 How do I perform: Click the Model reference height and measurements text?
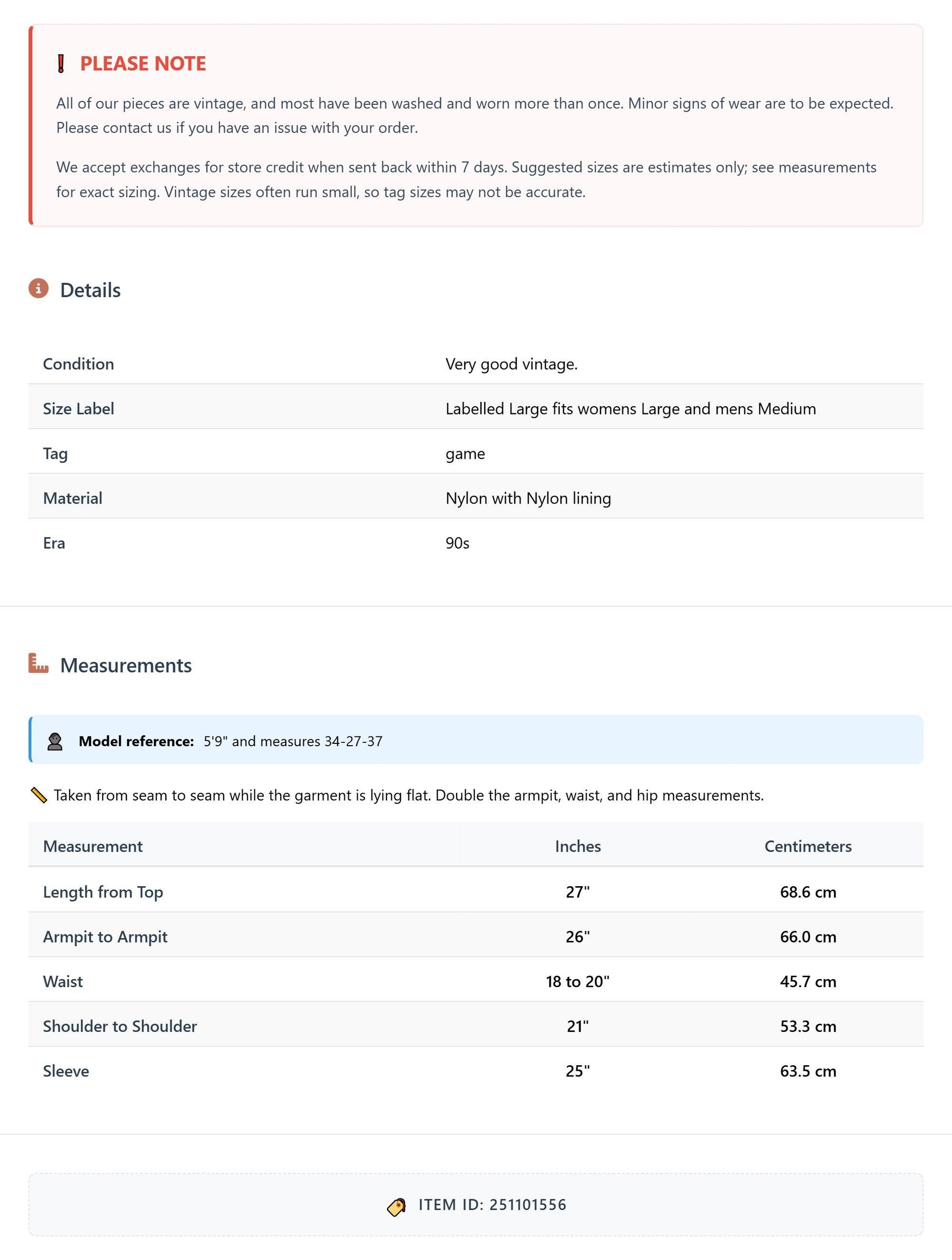pyautogui.click(x=293, y=741)
